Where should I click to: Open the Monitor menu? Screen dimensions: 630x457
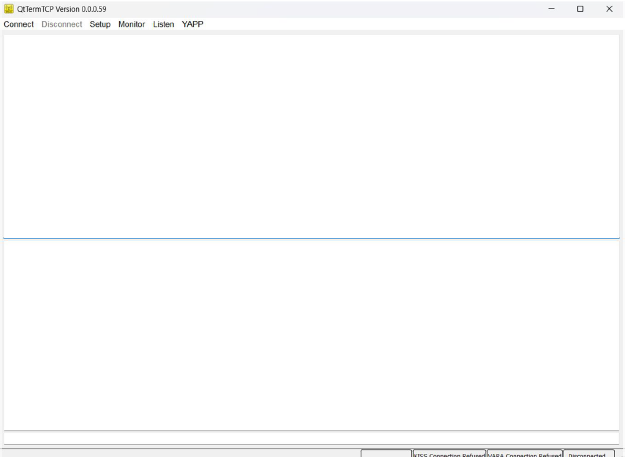pyautogui.click(x=131, y=24)
